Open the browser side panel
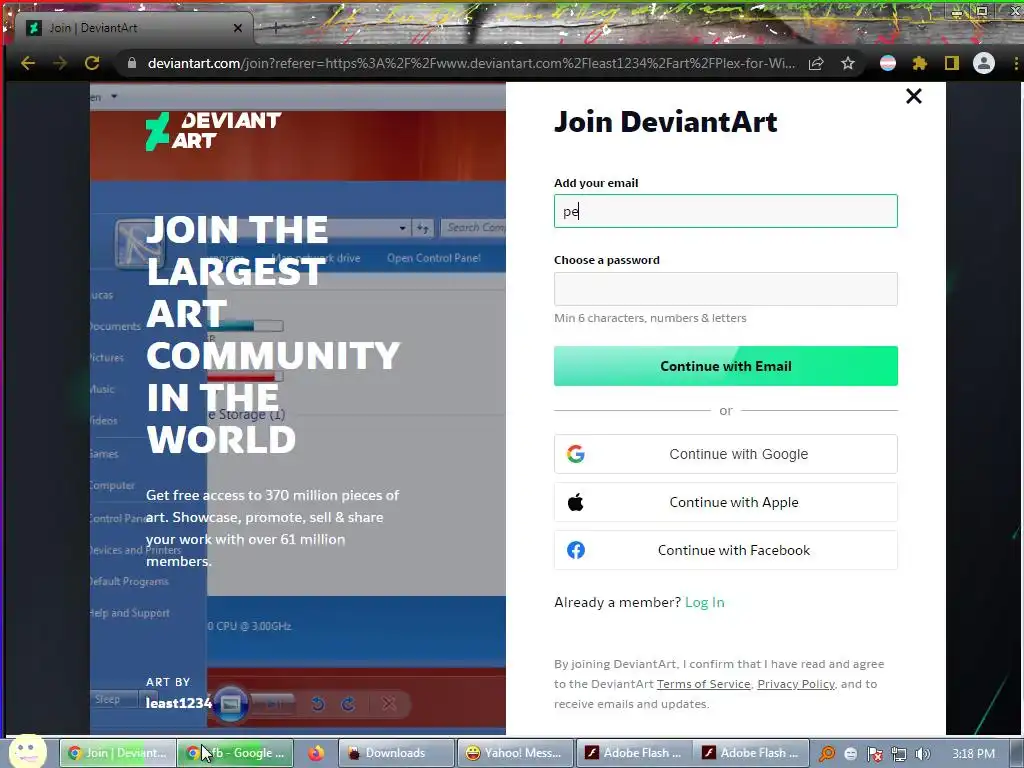Viewport: 1024px width, 768px height. 952,63
